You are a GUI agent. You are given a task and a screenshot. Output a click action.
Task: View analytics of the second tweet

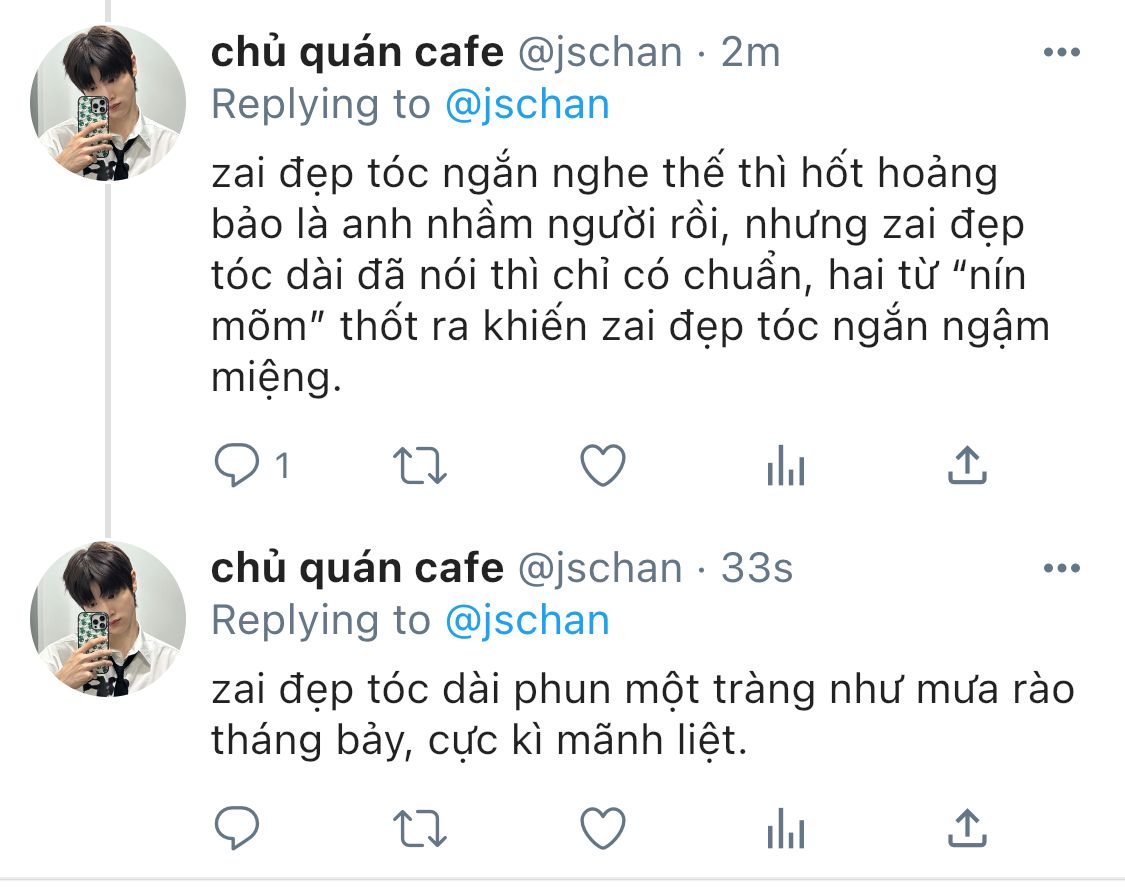[786, 828]
